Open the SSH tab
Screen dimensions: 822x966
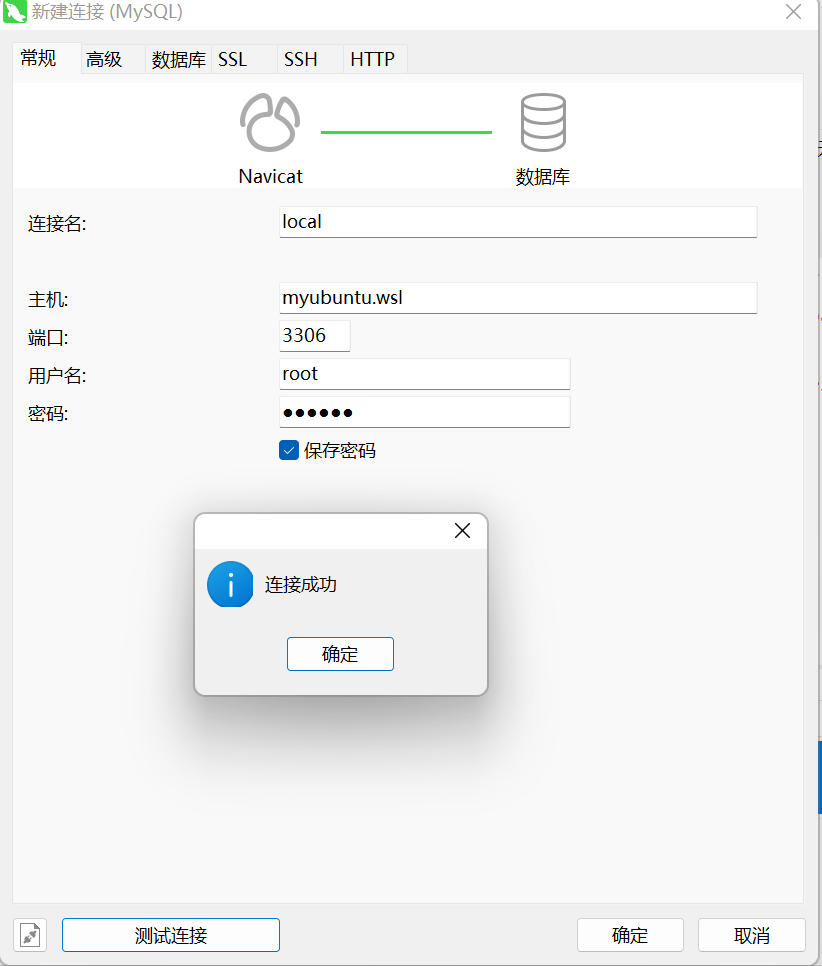(x=310, y=59)
